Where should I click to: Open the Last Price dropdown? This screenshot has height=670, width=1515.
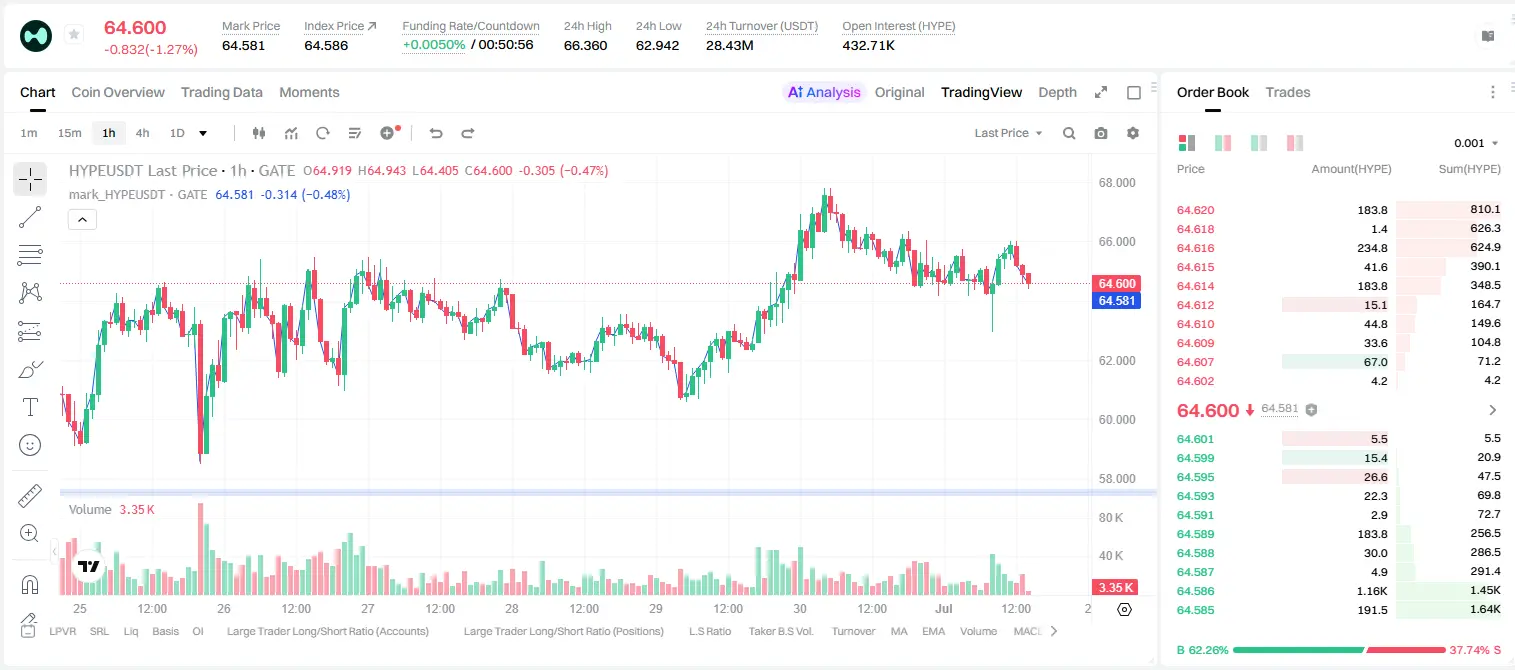tap(1008, 133)
